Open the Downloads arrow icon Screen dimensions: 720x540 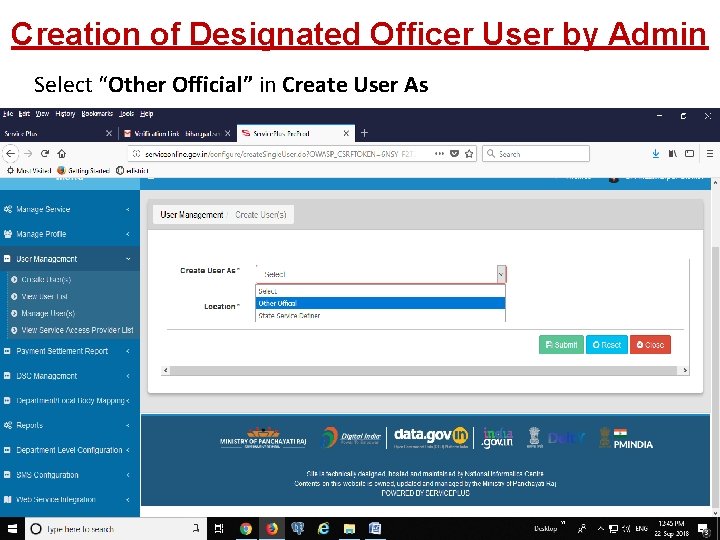[x=656, y=153]
